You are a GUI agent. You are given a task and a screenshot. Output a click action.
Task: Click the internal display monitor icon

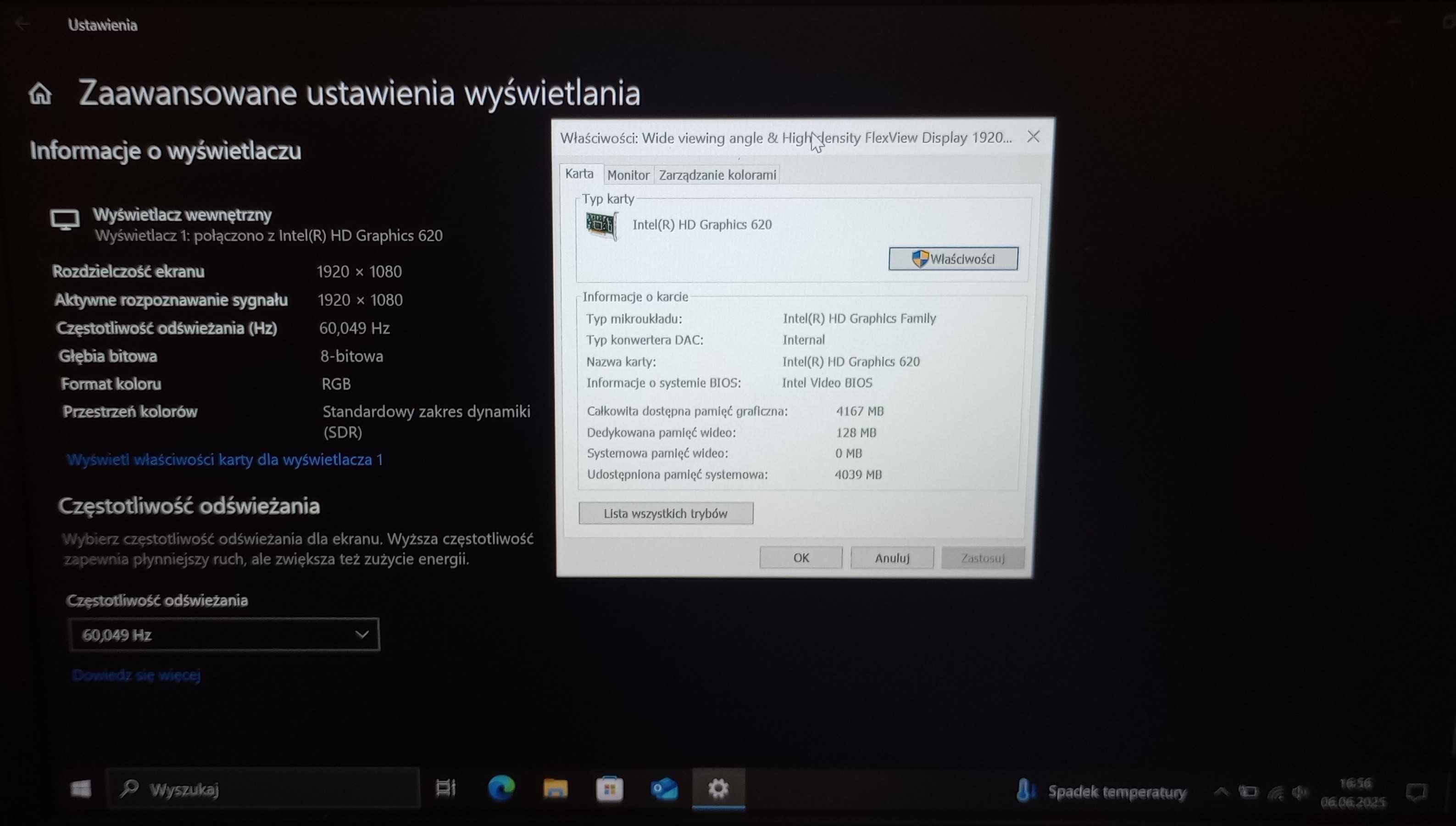tap(65, 219)
